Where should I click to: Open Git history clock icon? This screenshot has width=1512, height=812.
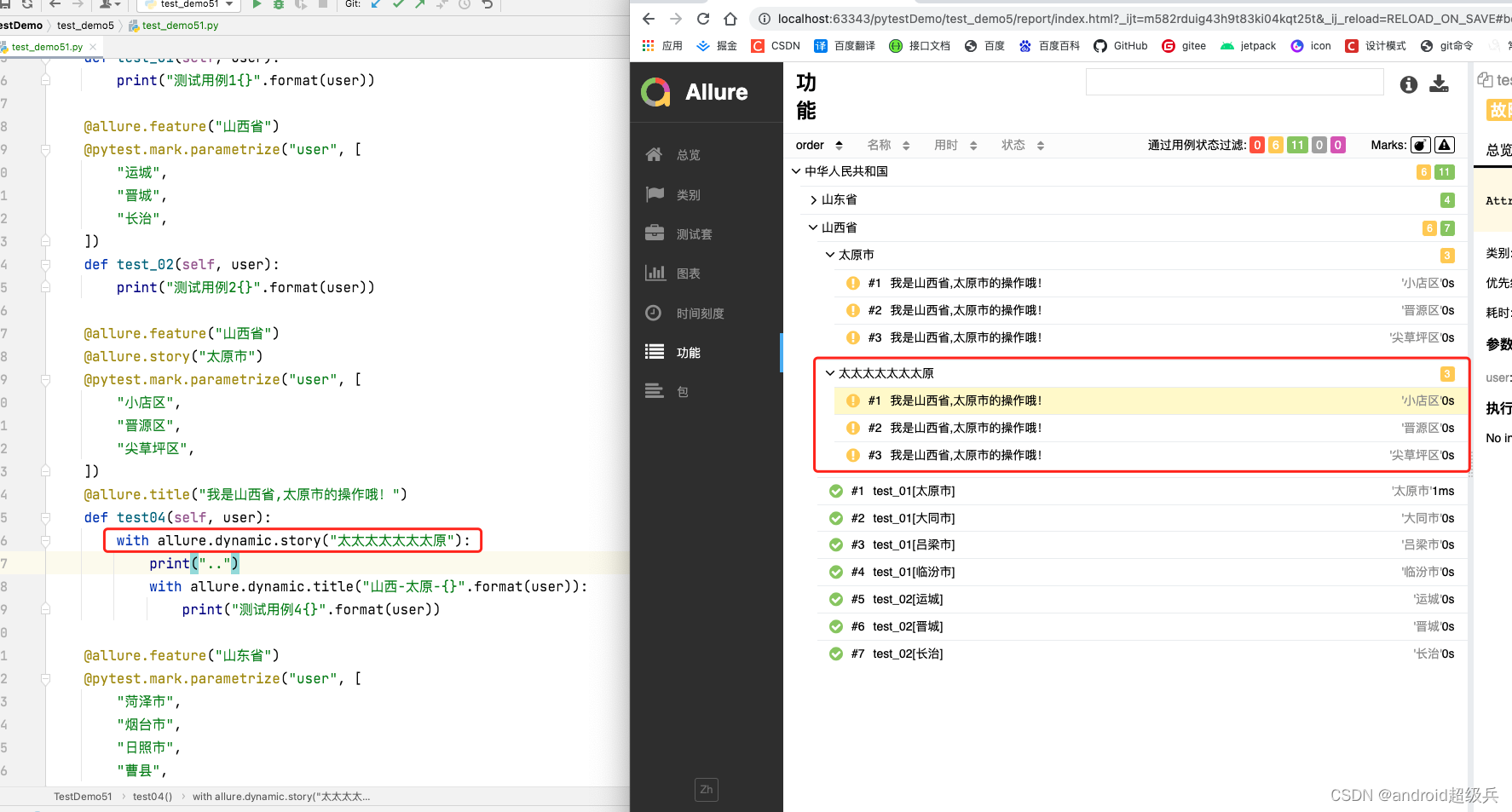[465, 4]
